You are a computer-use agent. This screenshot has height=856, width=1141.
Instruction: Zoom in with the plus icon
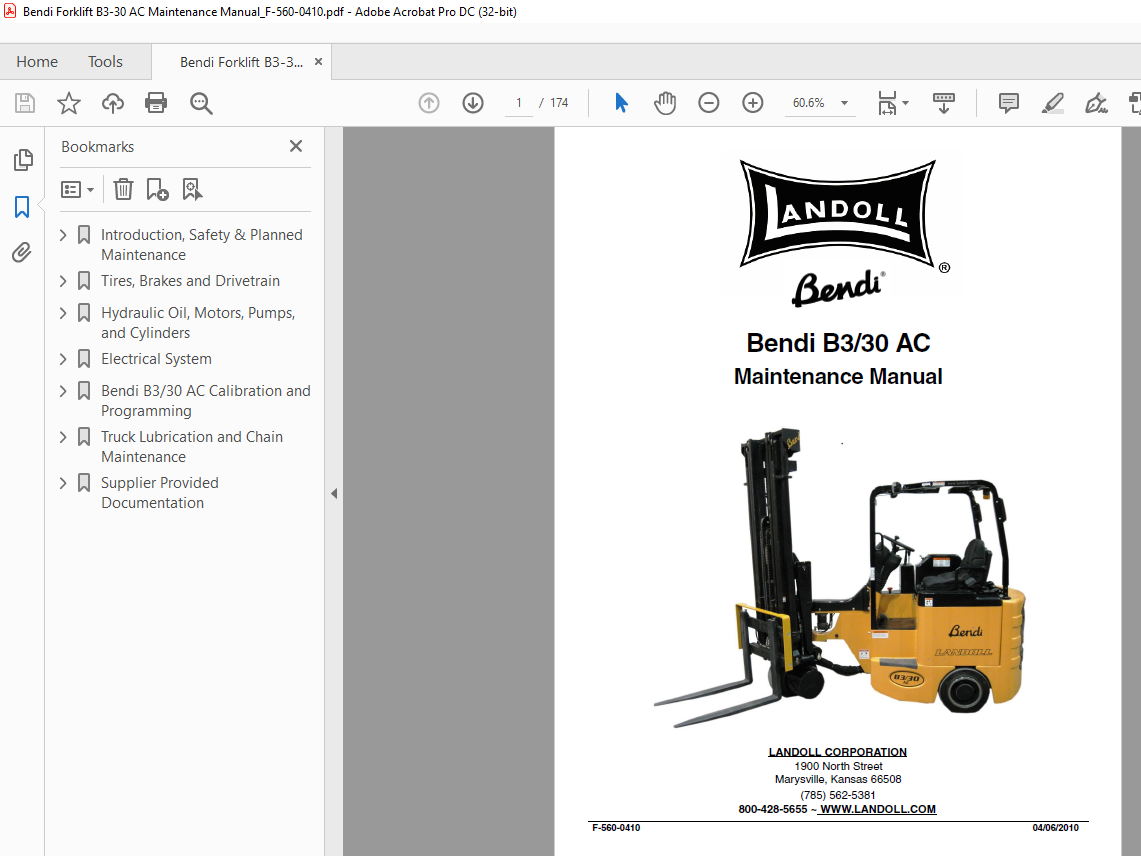coord(752,103)
